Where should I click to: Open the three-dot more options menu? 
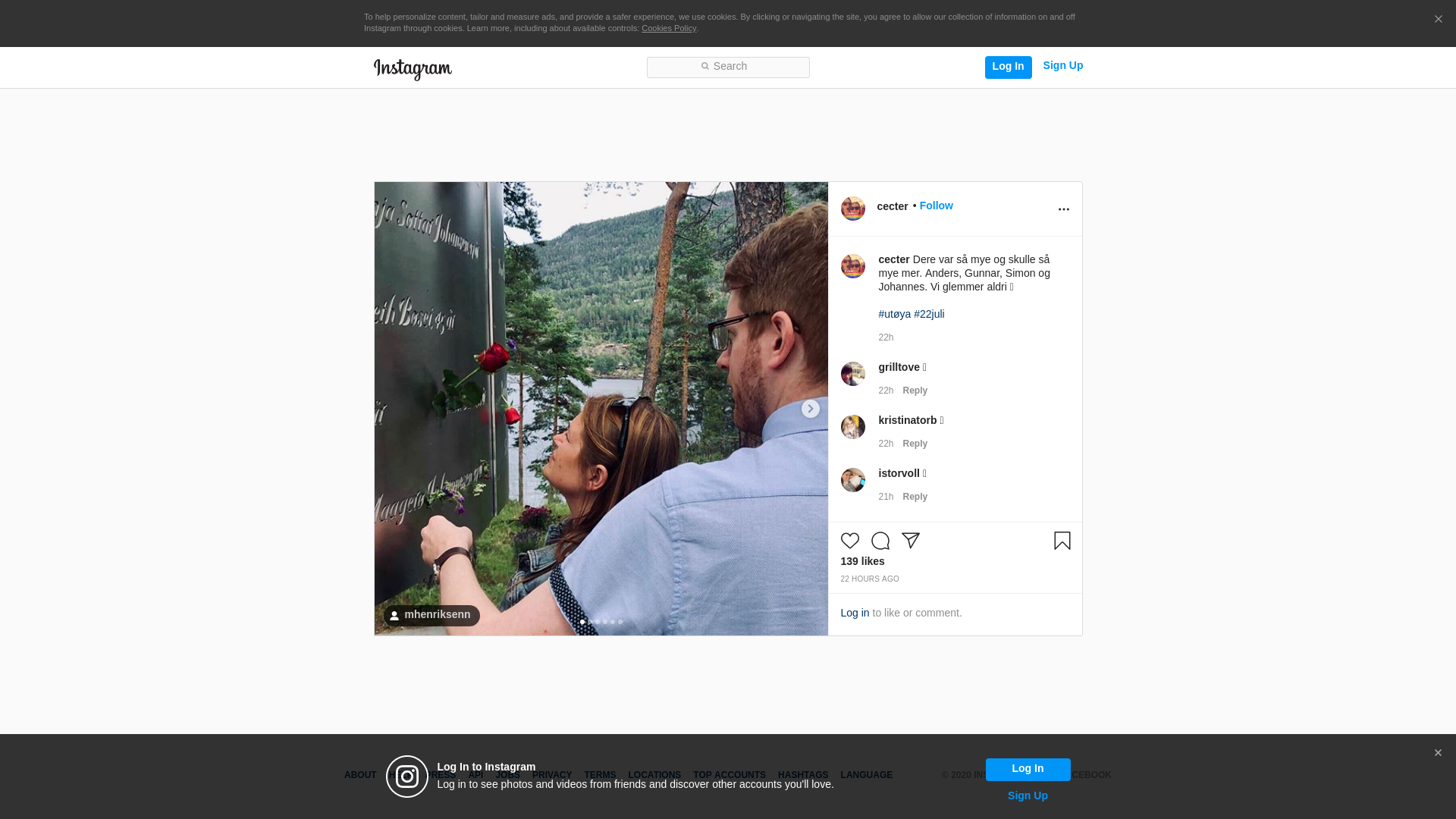[1063, 209]
